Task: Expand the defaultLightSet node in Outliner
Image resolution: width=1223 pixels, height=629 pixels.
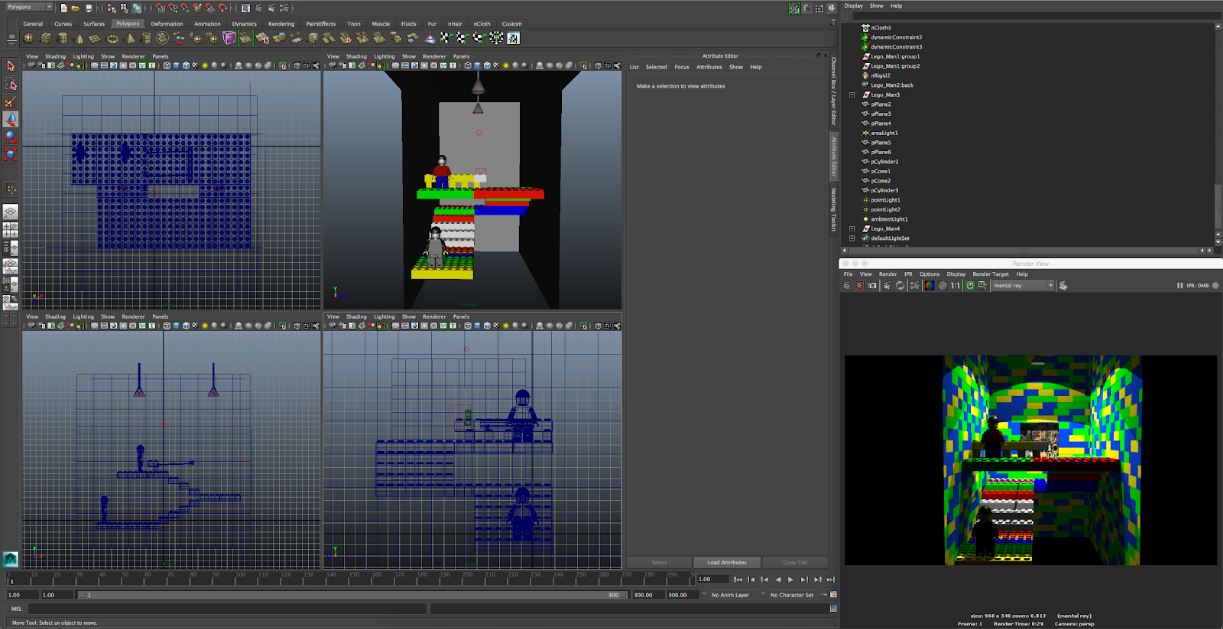Action: coord(852,238)
